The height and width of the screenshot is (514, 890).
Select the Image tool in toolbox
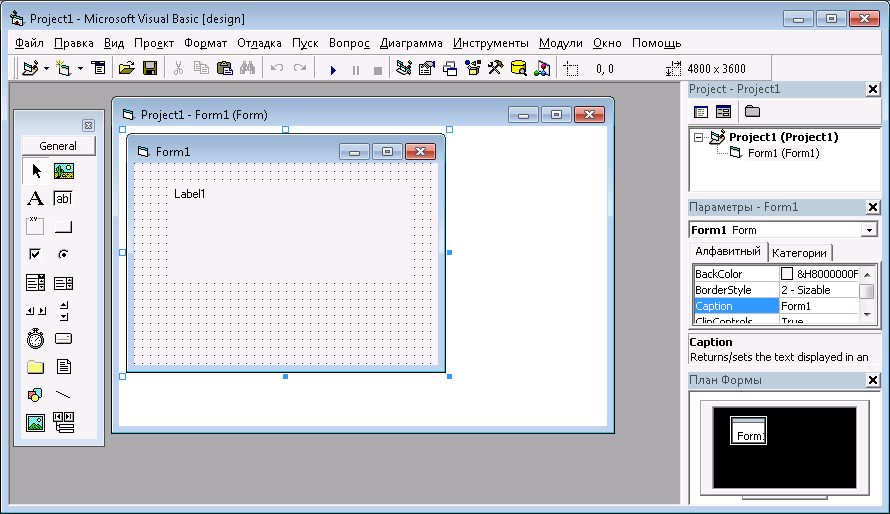[35, 422]
